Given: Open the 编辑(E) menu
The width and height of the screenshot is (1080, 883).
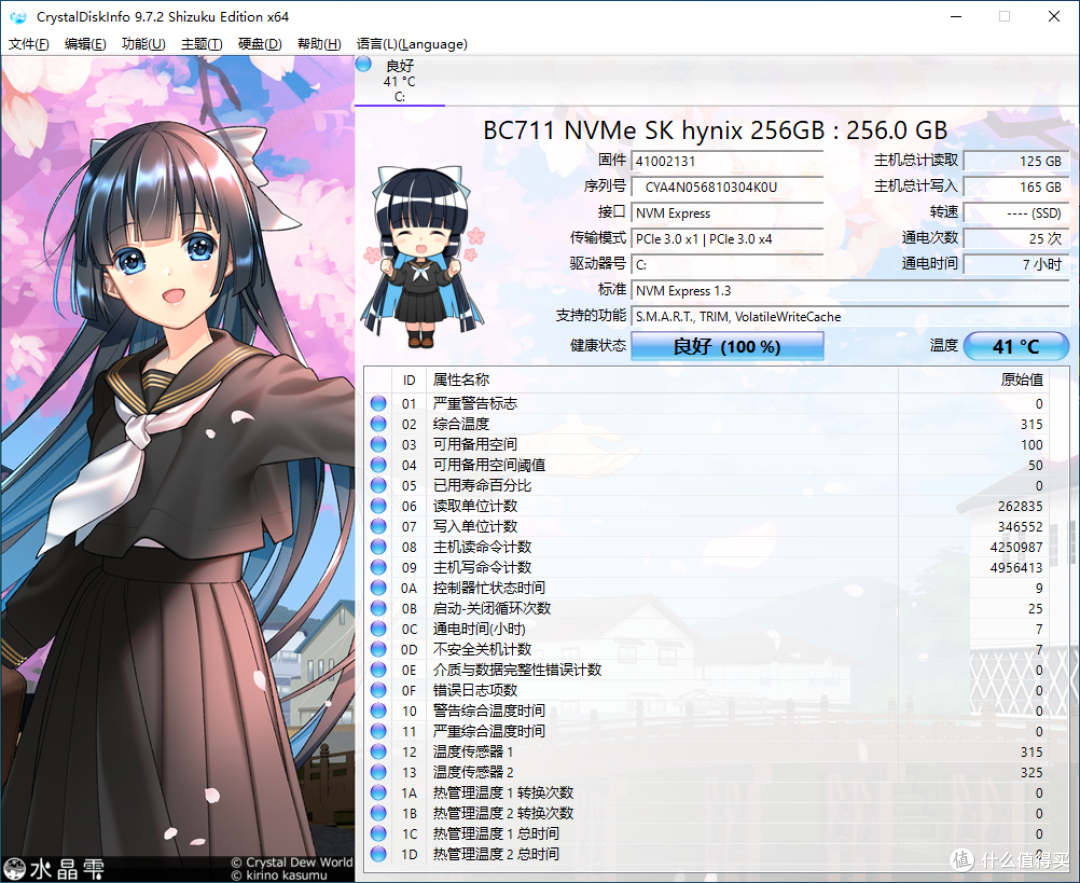Looking at the screenshot, I should (x=85, y=44).
